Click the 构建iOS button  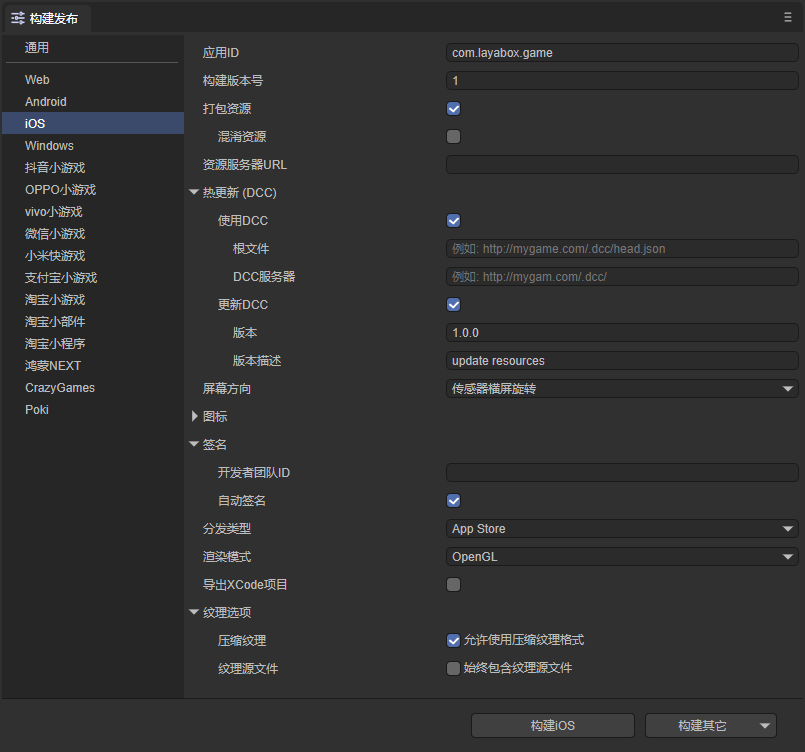pyautogui.click(x=552, y=726)
